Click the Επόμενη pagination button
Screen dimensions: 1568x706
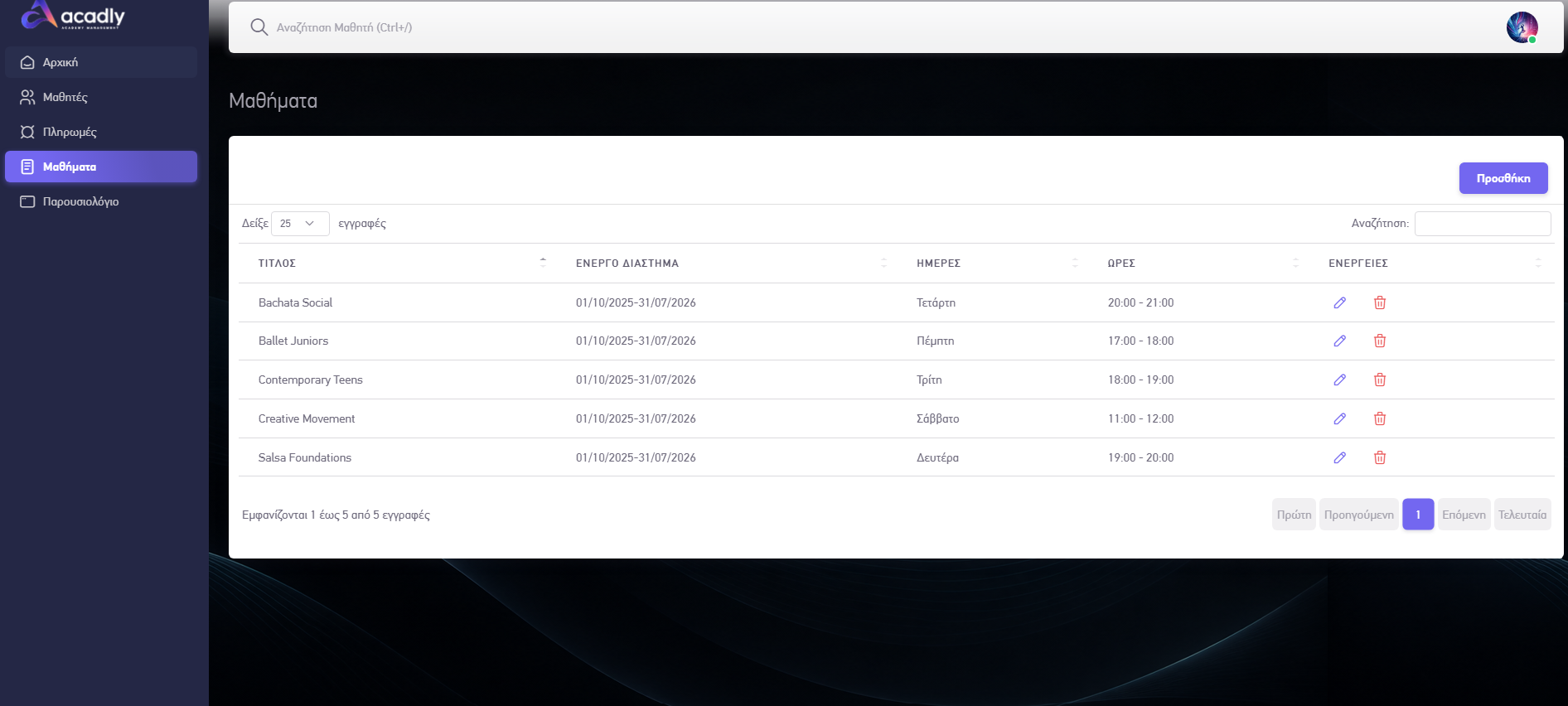point(1464,515)
